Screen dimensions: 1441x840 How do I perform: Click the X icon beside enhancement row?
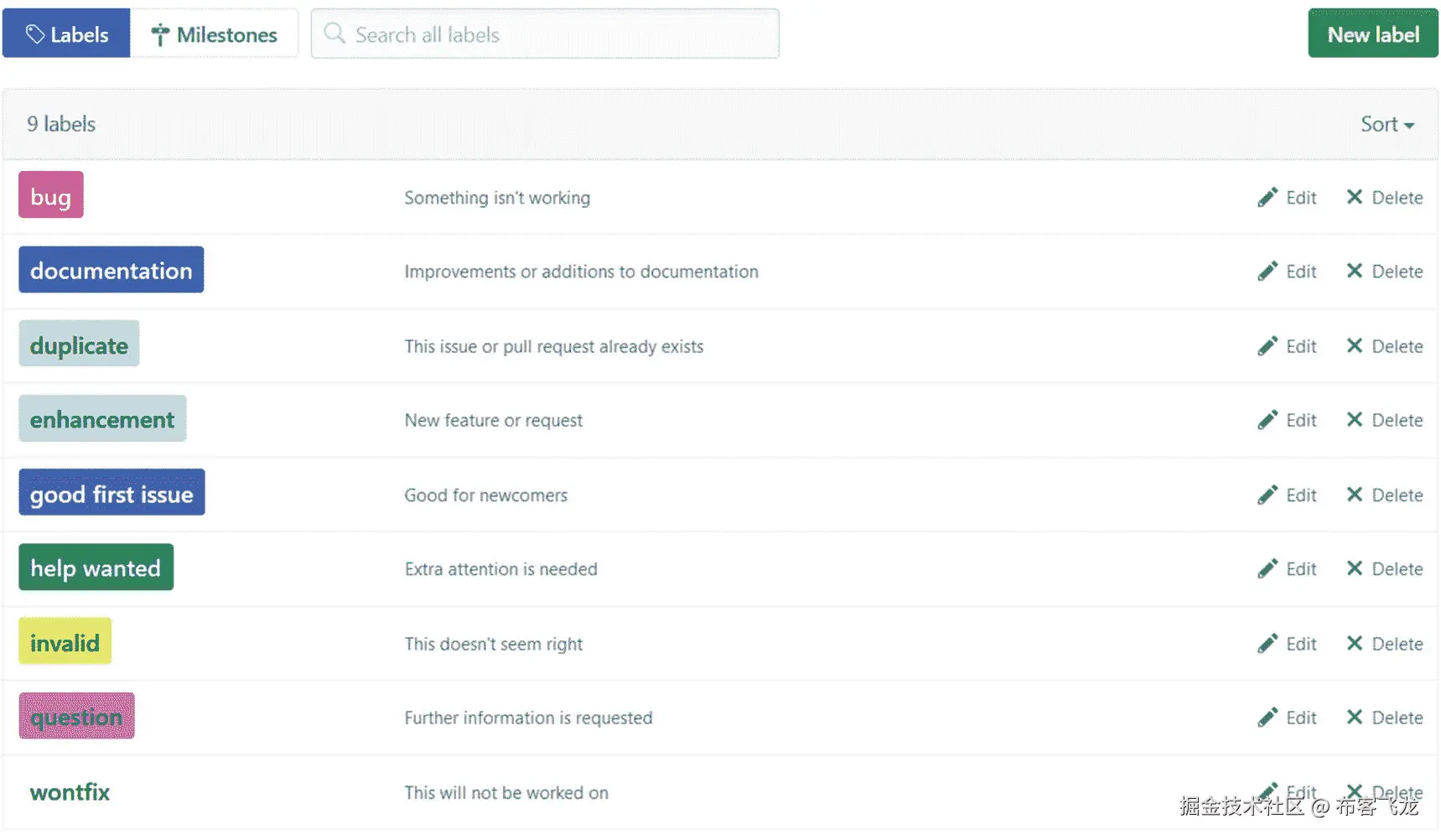(1354, 419)
